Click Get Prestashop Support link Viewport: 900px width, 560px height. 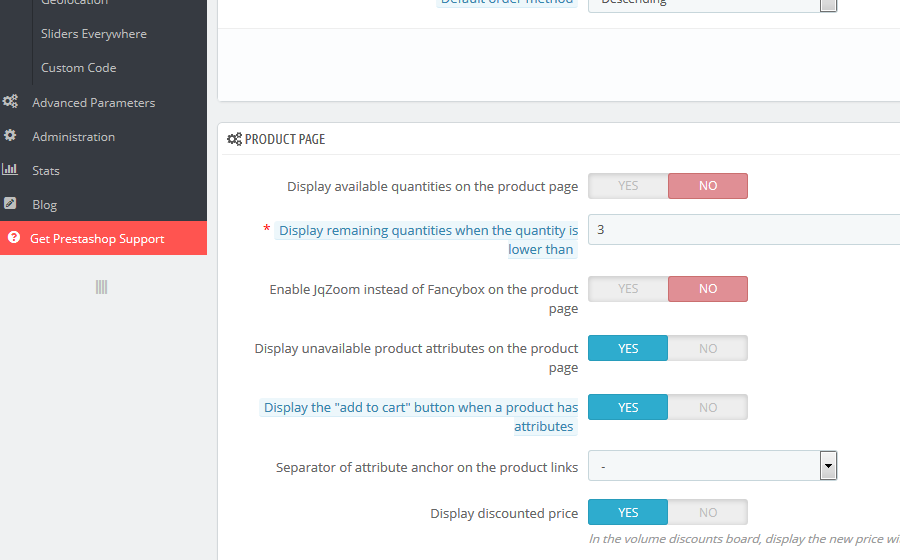pos(97,239)
